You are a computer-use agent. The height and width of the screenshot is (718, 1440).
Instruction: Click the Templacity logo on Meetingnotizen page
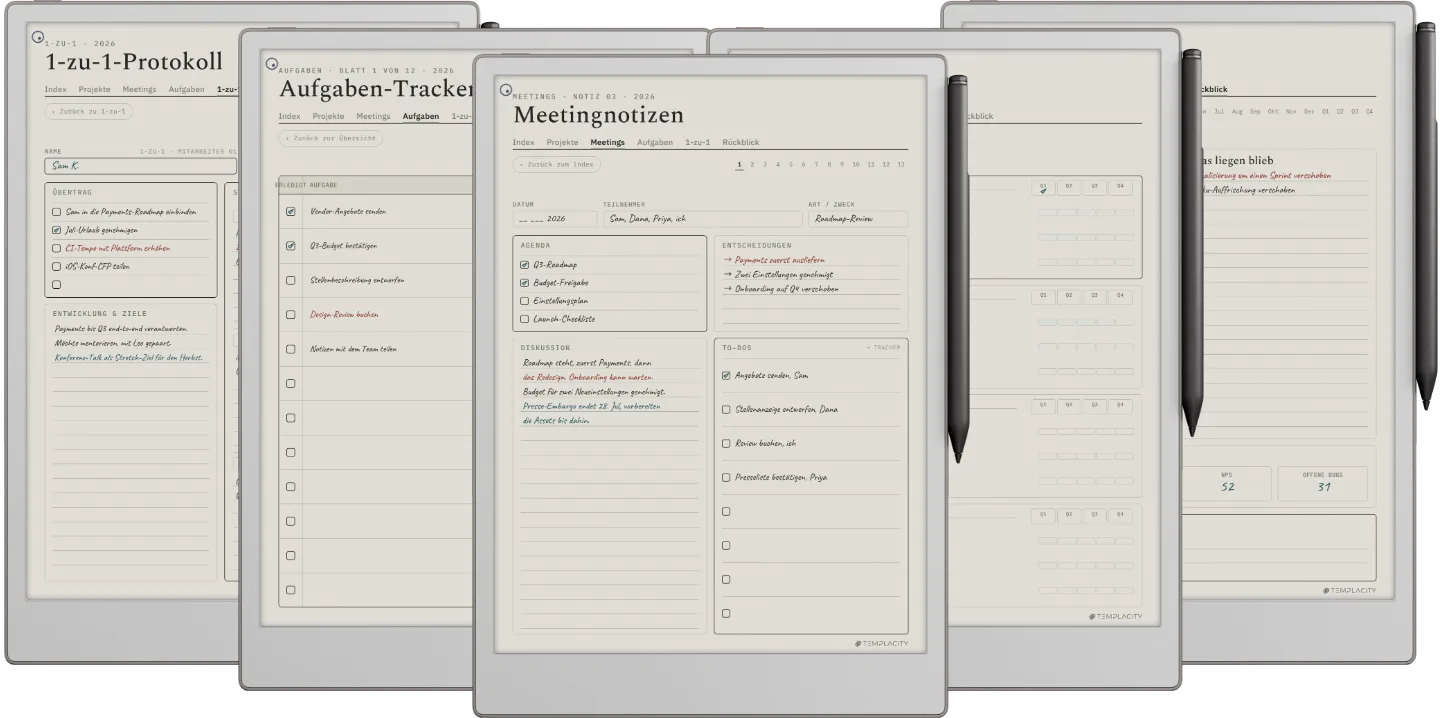[x=881, y=643]
